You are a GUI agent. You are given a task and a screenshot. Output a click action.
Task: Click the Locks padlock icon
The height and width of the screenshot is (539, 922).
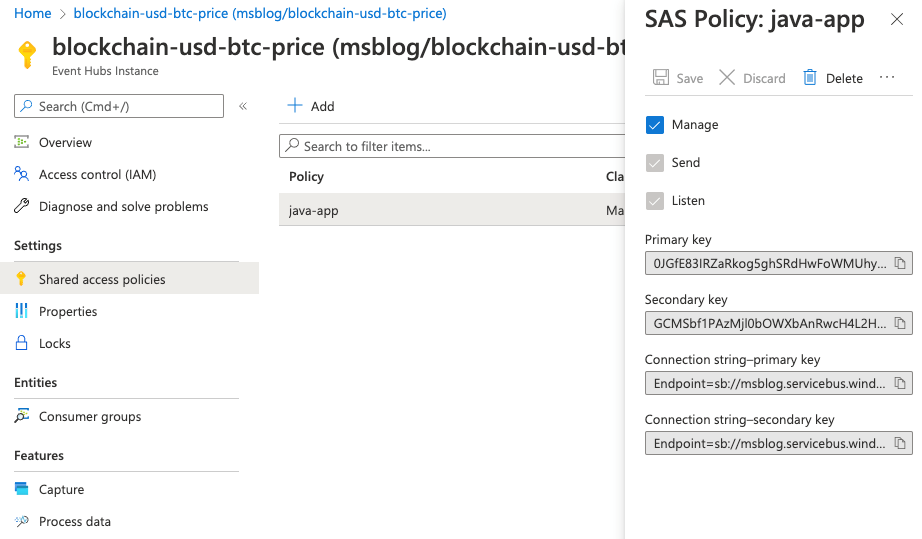(x=22, y=343)
